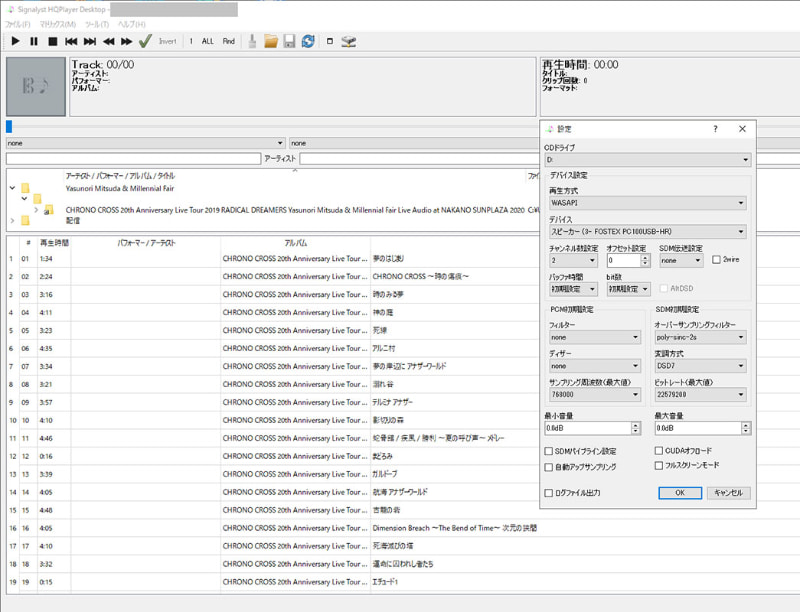Expand the CHRONO CROSS album tree node
The height and width of the screenshot is (612, 800).
(x=36, y=210)
